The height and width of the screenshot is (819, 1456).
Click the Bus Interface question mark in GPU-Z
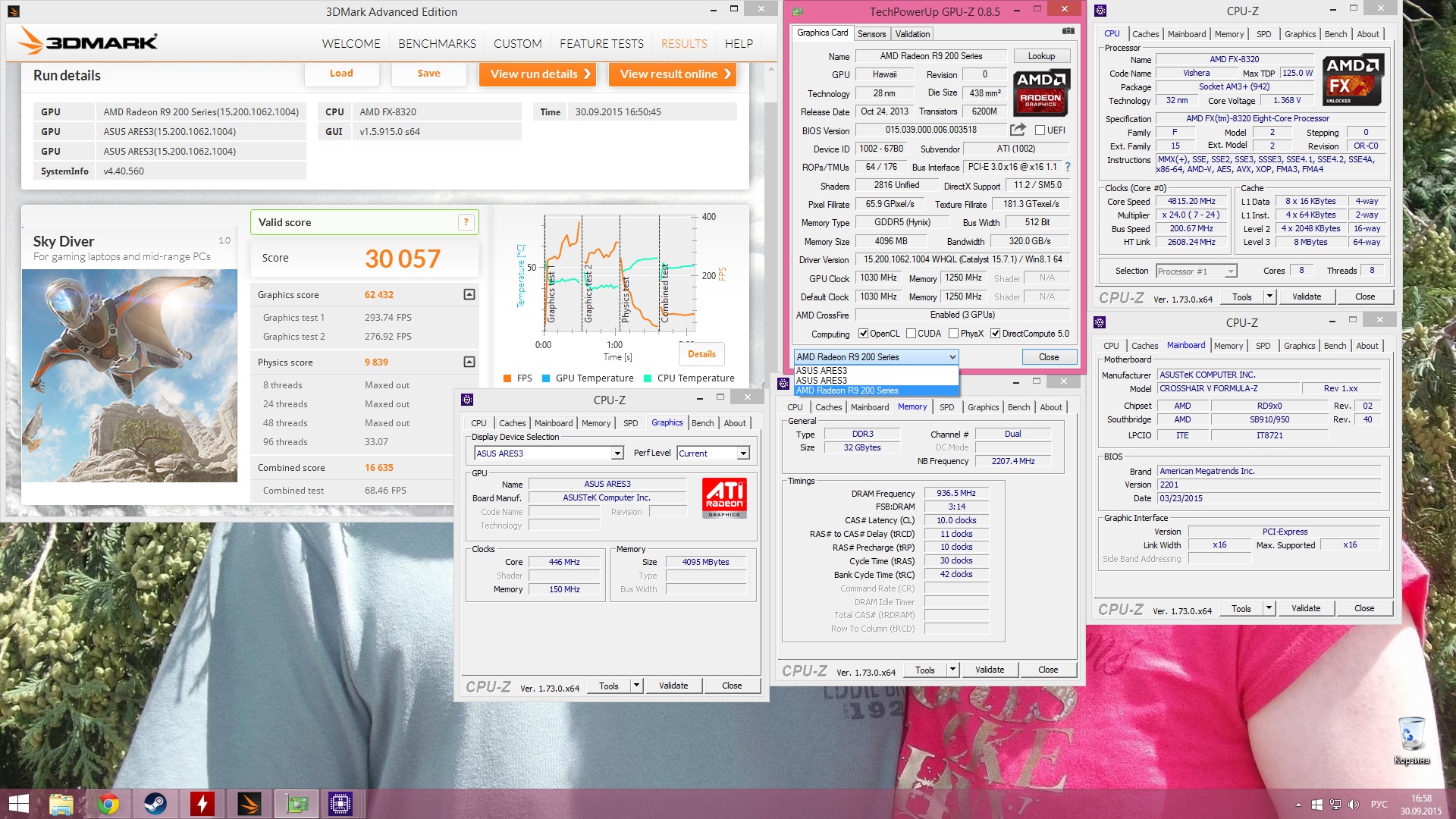click(1068, 167)
